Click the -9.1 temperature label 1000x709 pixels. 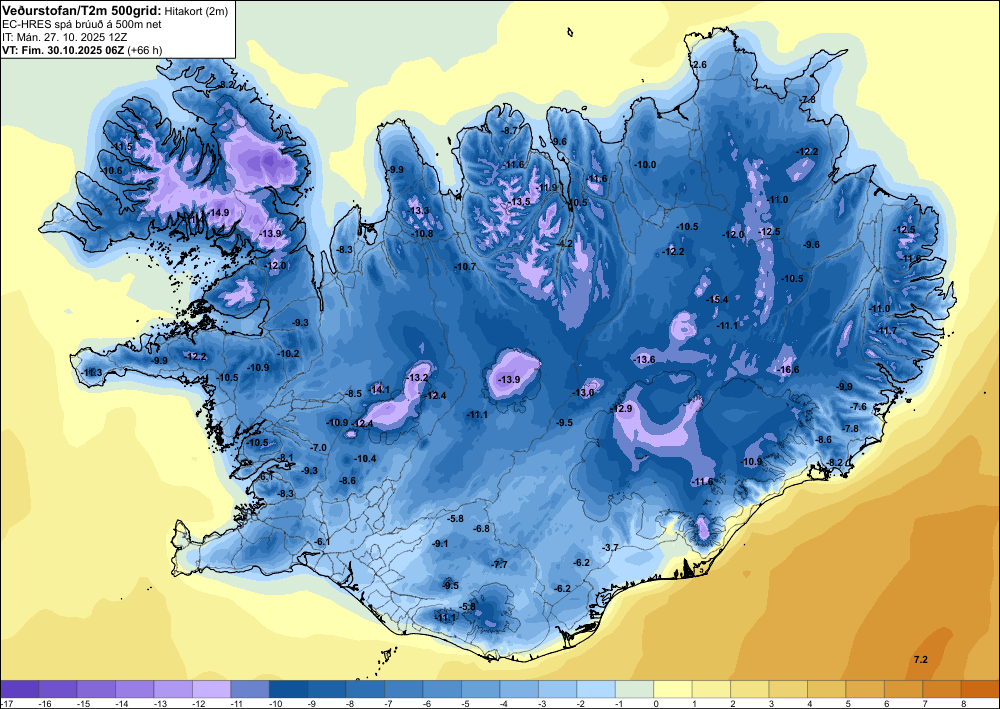click(x=440, y=544)
